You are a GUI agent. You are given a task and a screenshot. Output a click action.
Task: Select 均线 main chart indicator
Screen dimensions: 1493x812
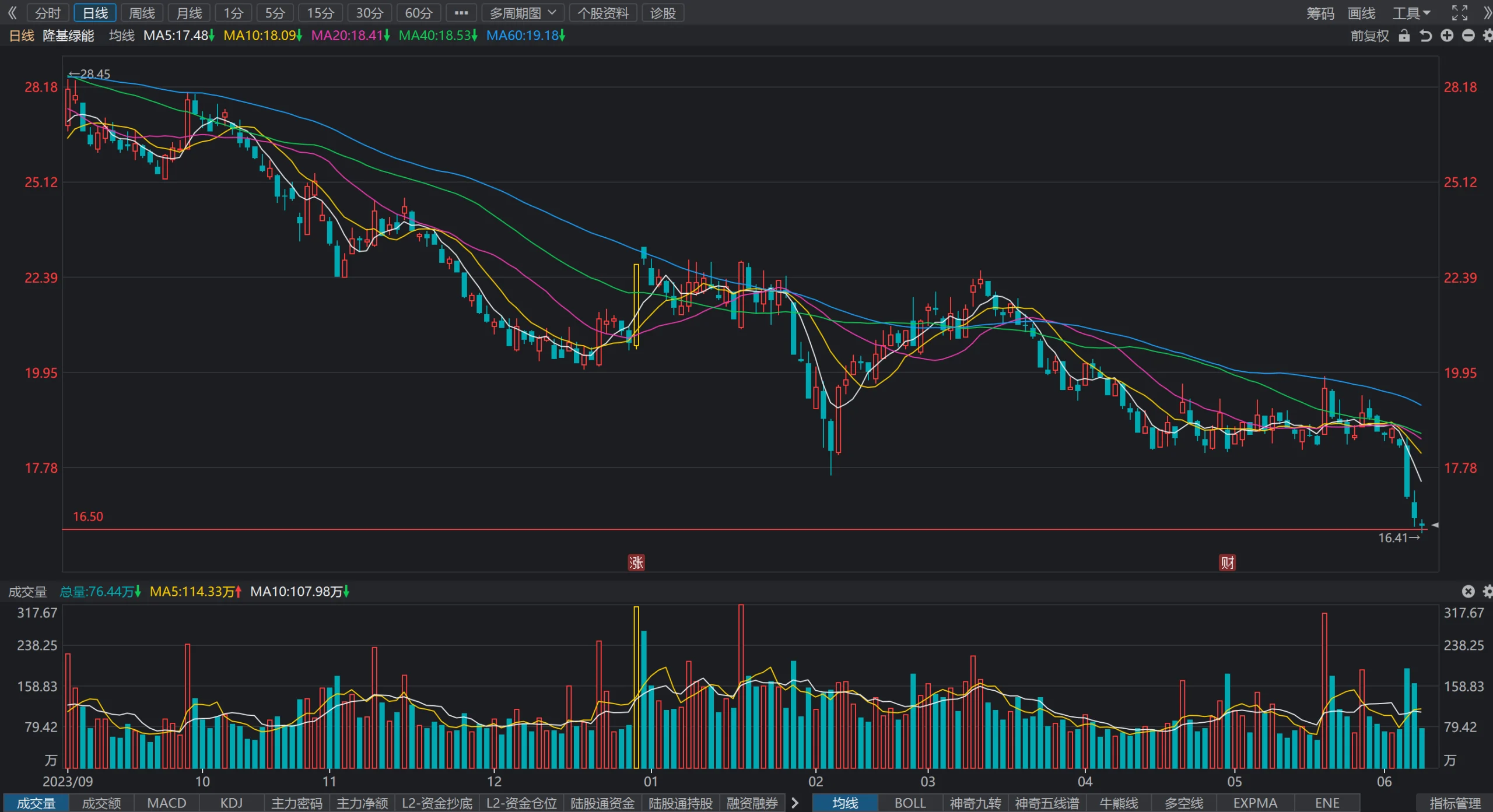pos(845,803)
